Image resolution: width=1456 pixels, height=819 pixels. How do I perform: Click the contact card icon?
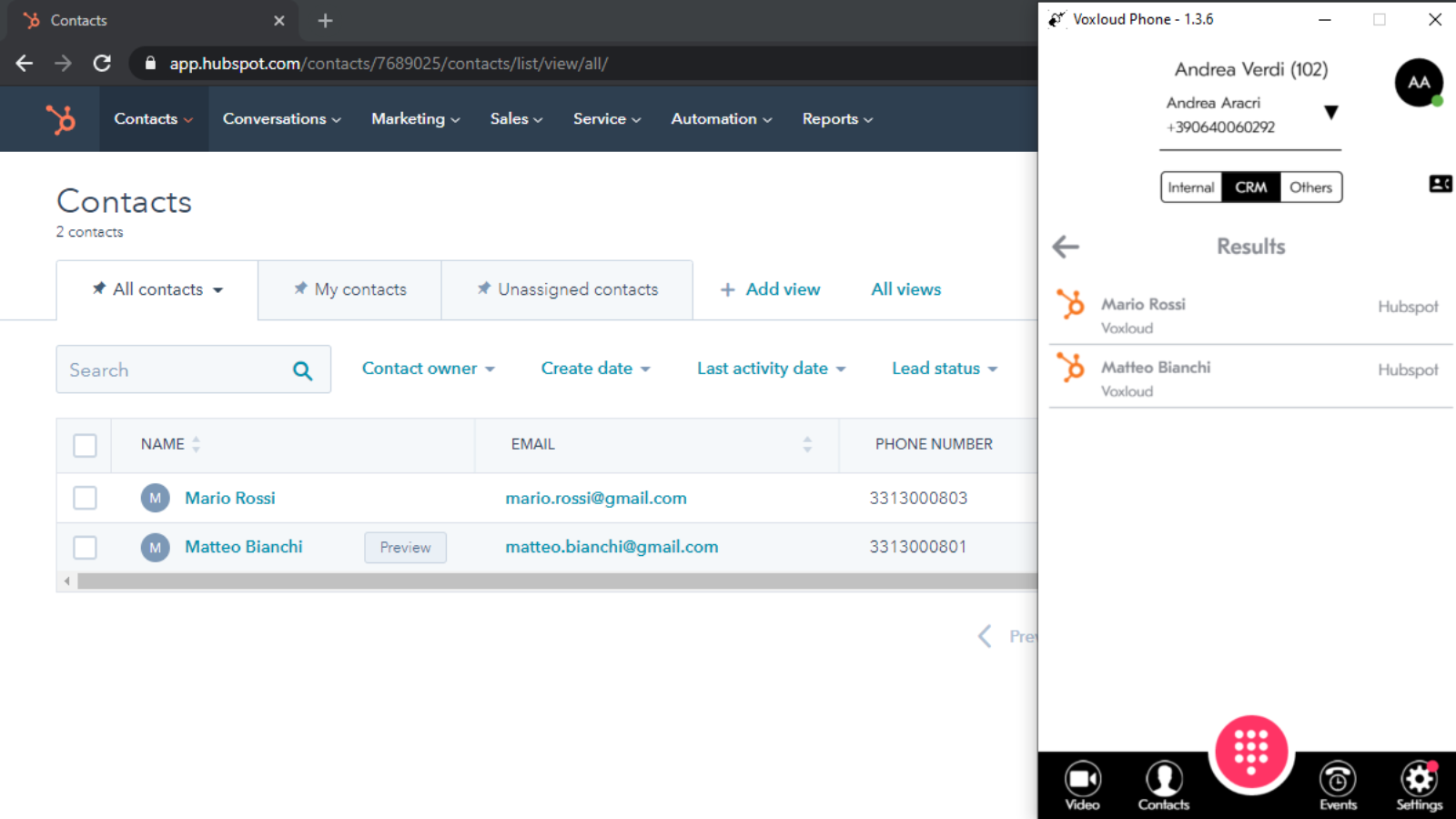coord(1440,184)
